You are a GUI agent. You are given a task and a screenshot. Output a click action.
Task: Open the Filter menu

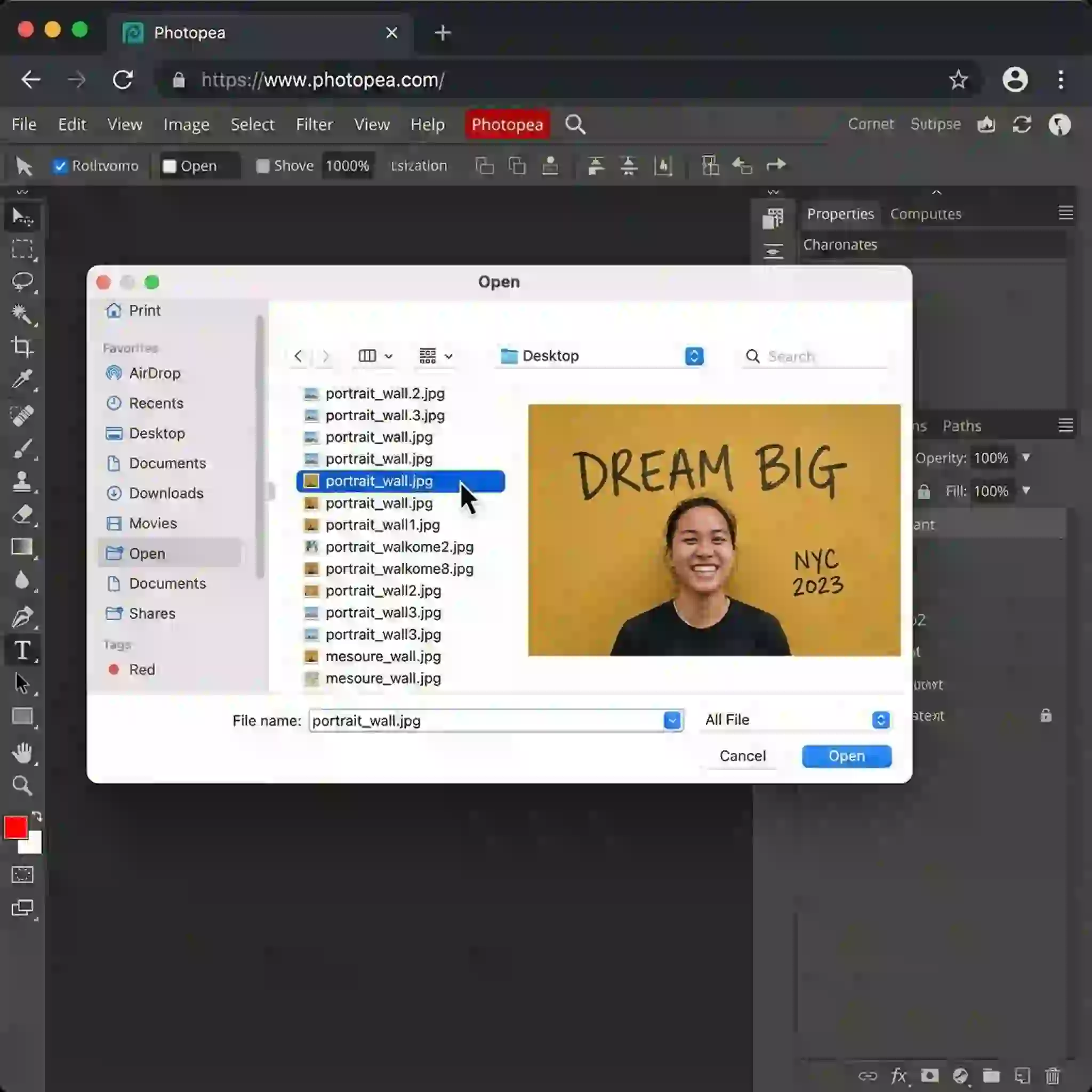pyautogui.click(x=314, y=124)
